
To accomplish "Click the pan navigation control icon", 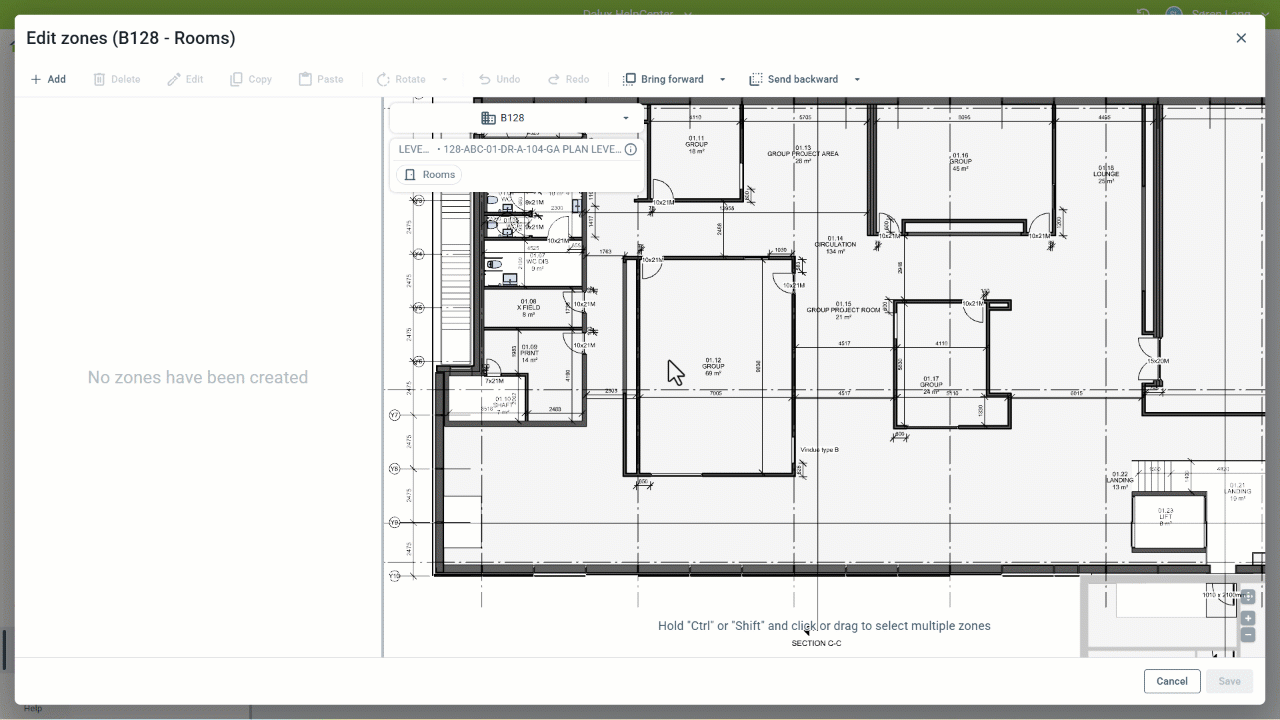I will point(1248,597).
